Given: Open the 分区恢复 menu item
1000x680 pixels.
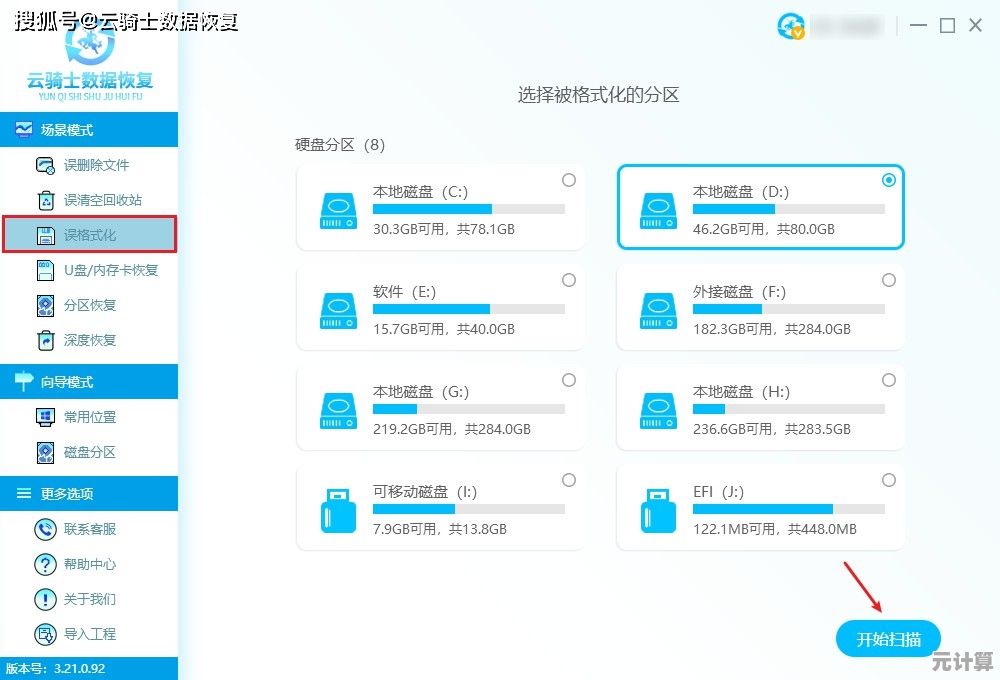Looking at the screenshot, I should pos(89,306).
